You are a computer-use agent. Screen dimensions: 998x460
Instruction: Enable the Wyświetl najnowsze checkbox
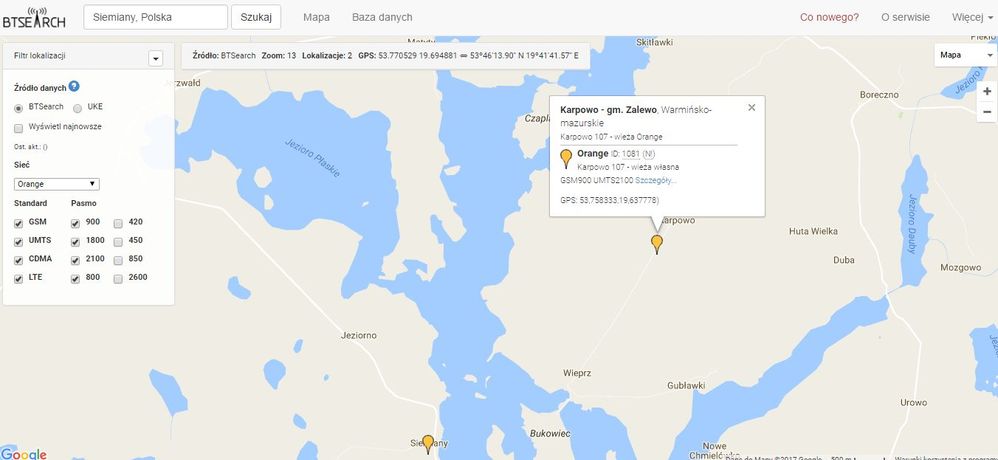(18, 128)
